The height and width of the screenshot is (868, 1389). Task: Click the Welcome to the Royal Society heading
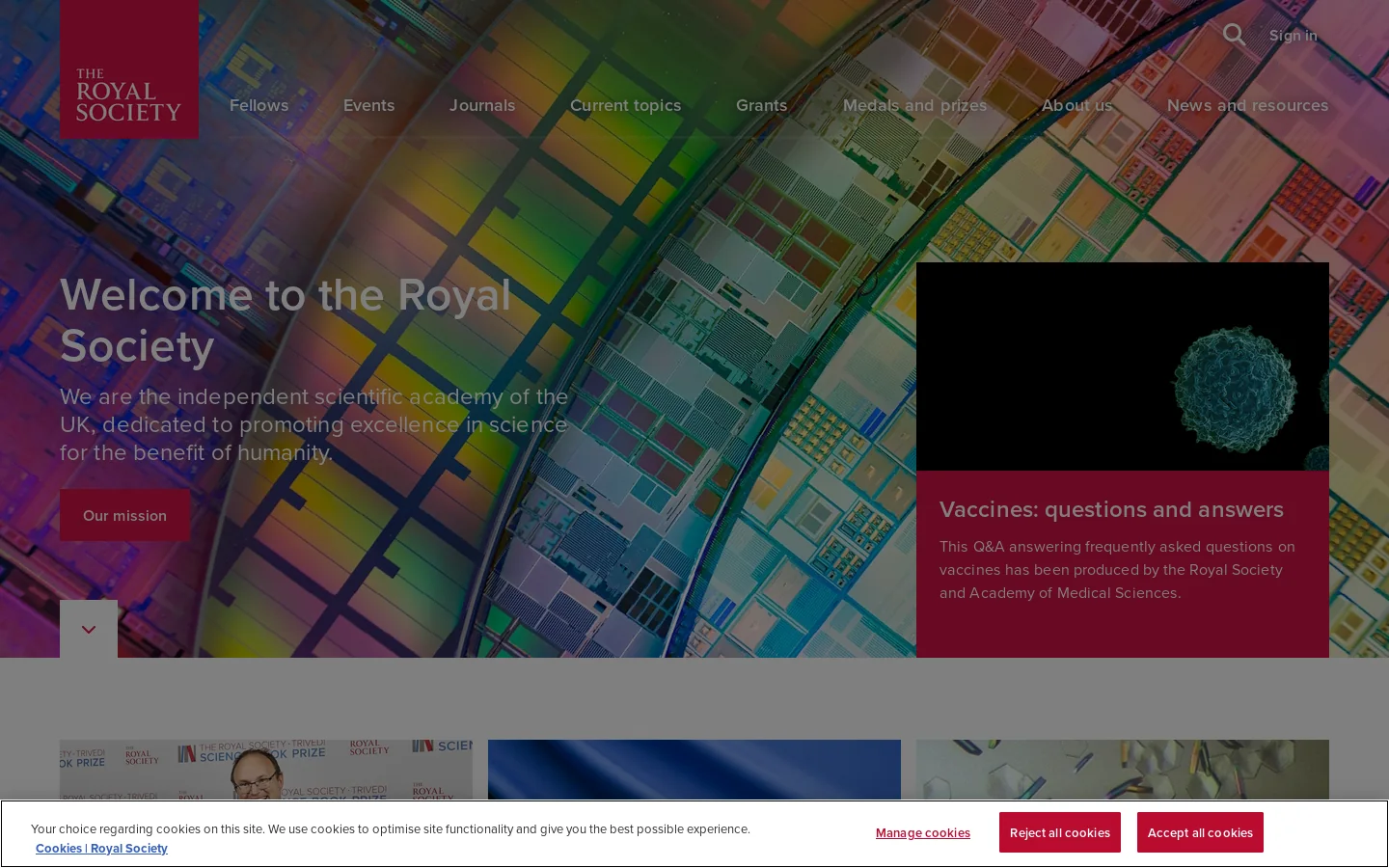coord(286,320)
